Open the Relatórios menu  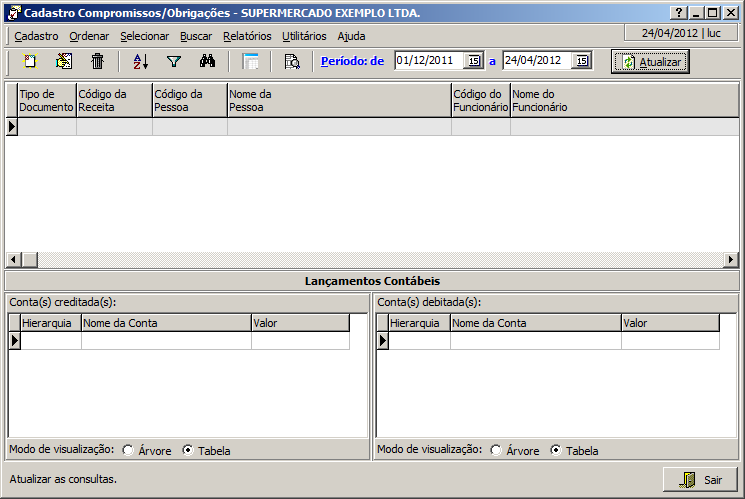click(x=247, y=35)
